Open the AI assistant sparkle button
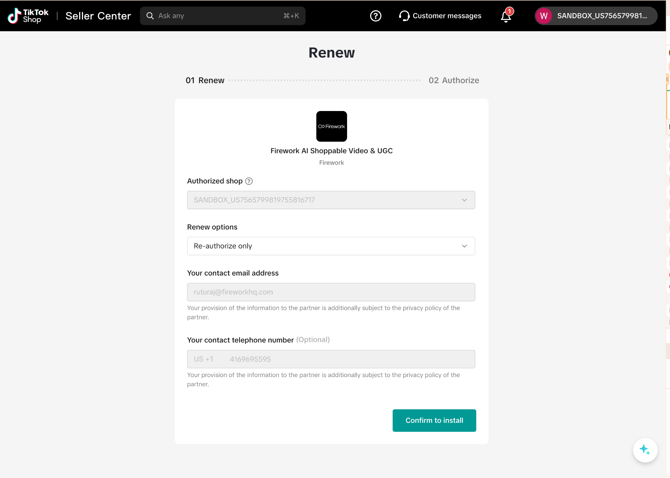The height and width of the screenshot is (478, 670). point(645,450)
